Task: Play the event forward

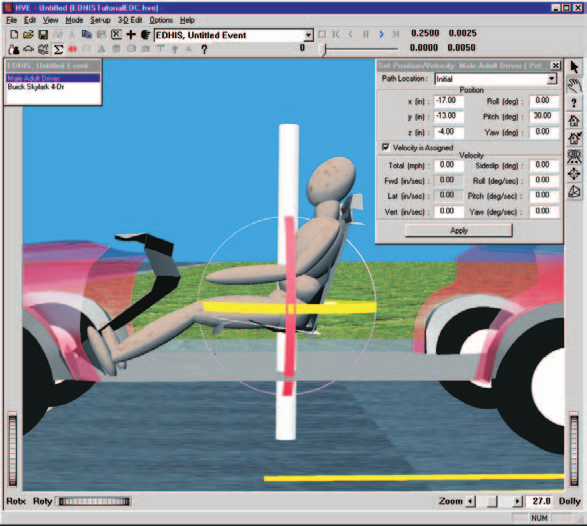Action: pyautogui.click(x=381, y=34)
